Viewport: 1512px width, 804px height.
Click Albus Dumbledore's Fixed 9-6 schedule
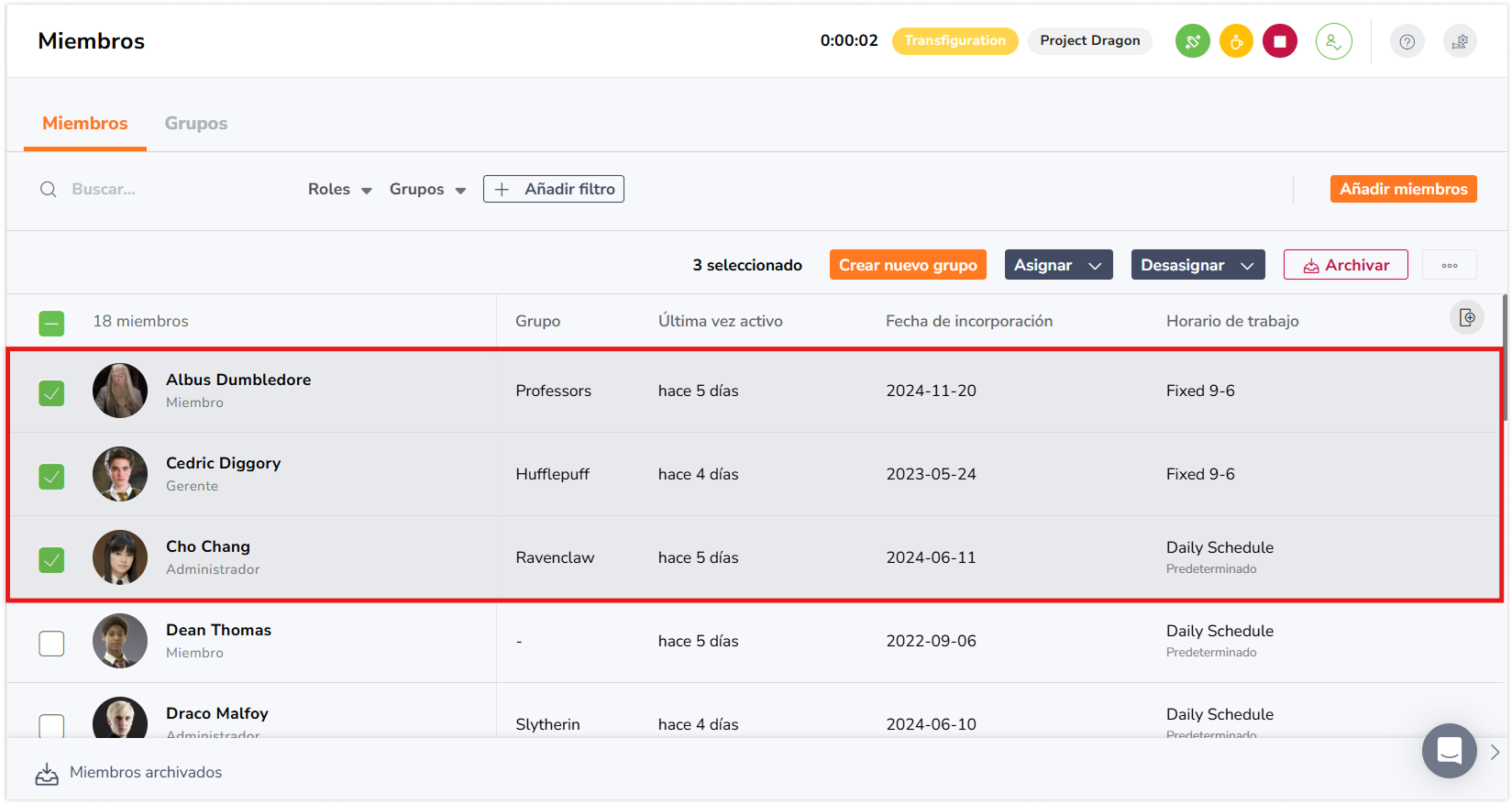(1200, 391)
